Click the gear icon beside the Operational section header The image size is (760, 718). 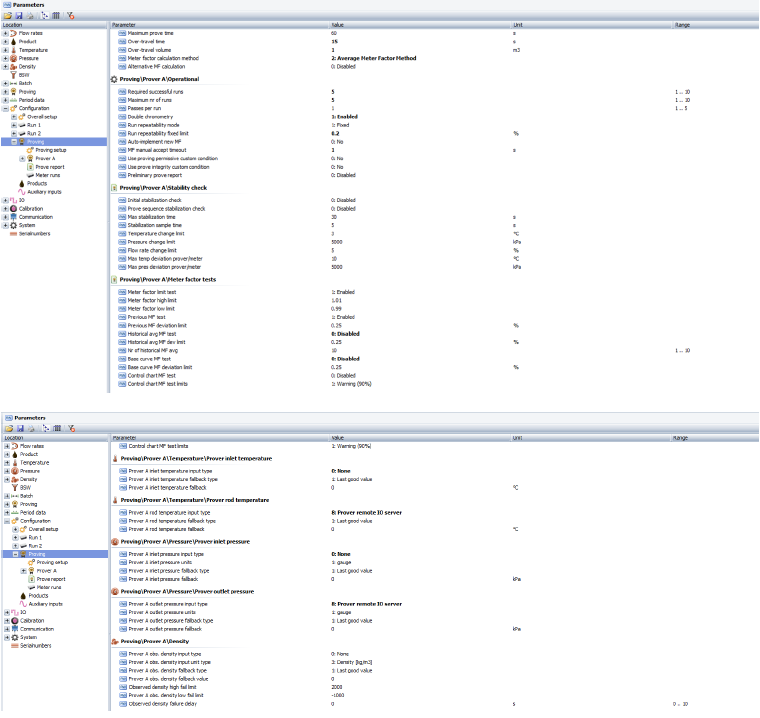pyautogui.click(x=114, y=79)
